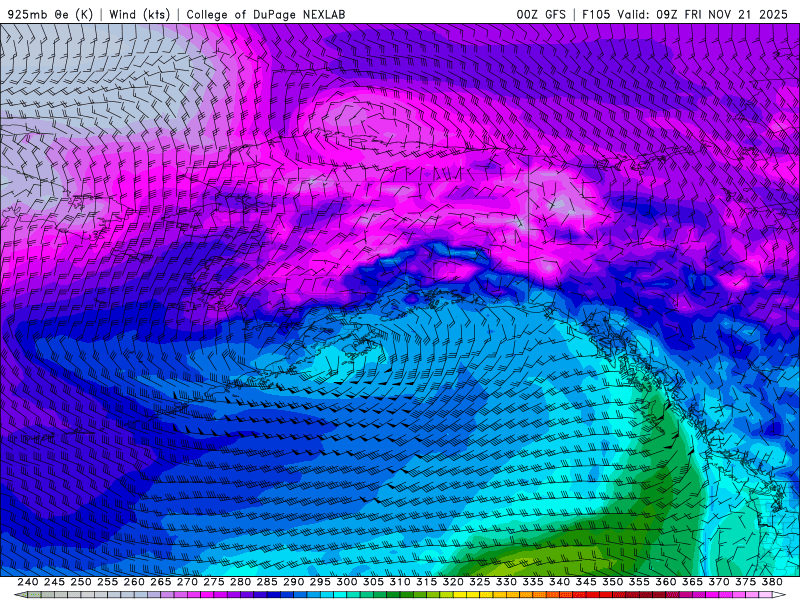
Task: Click the 365 color scale label
Action: click(692, 582)
